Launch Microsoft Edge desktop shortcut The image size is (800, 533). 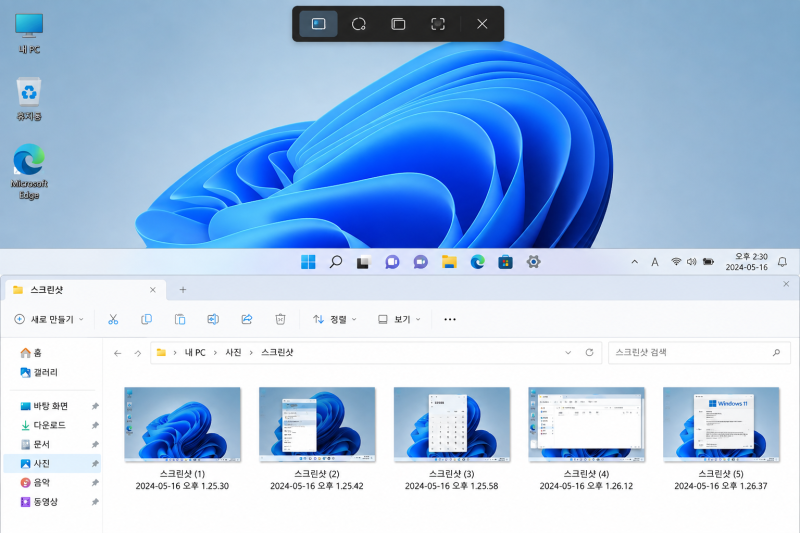coord(29,171)
